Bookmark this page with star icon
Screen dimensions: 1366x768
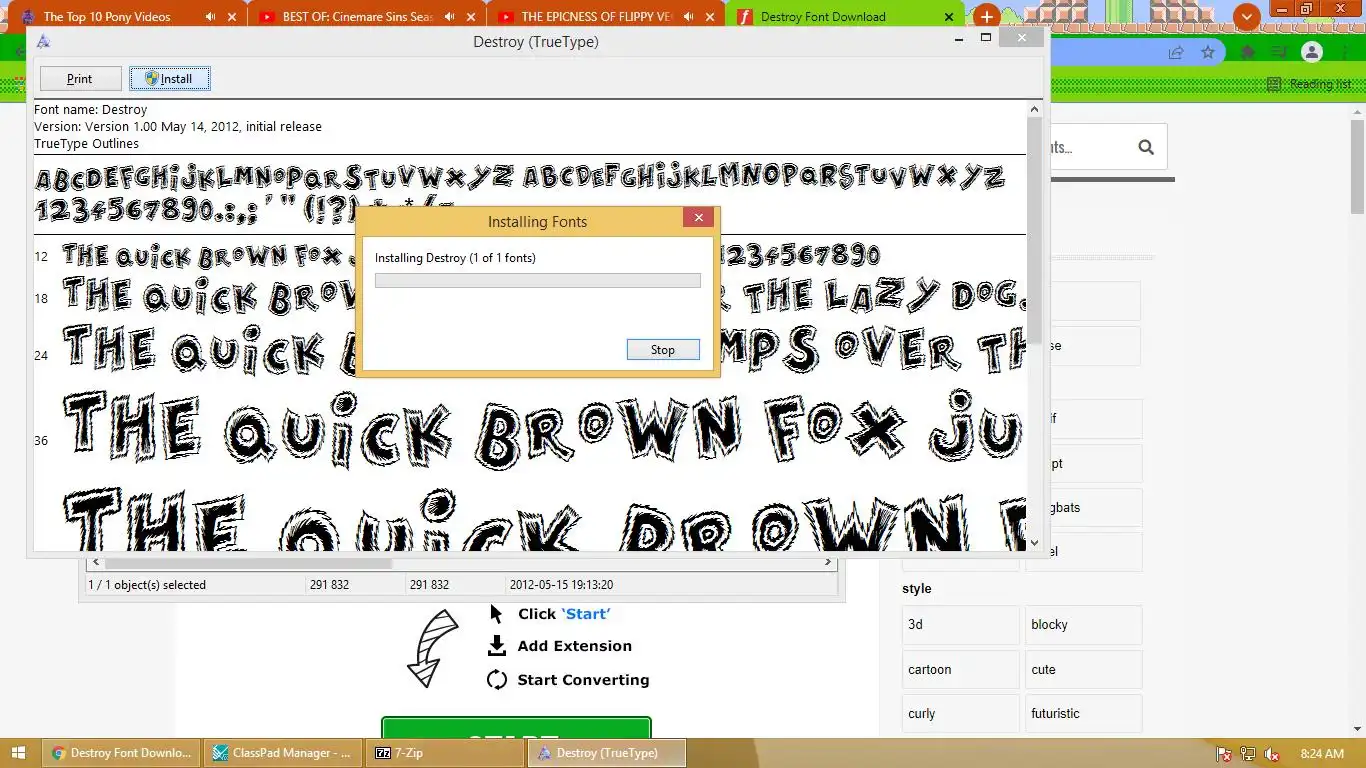(x=1208, y=52)
